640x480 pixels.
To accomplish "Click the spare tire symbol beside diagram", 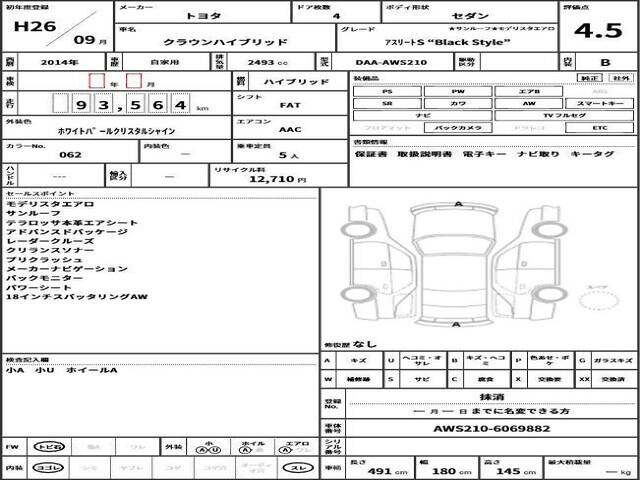I will tap(597, 296).
